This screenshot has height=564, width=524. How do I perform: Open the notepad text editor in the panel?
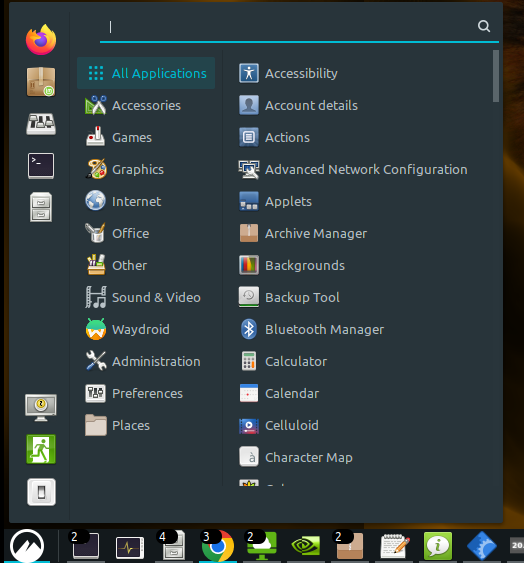click(x=395, y=546)
